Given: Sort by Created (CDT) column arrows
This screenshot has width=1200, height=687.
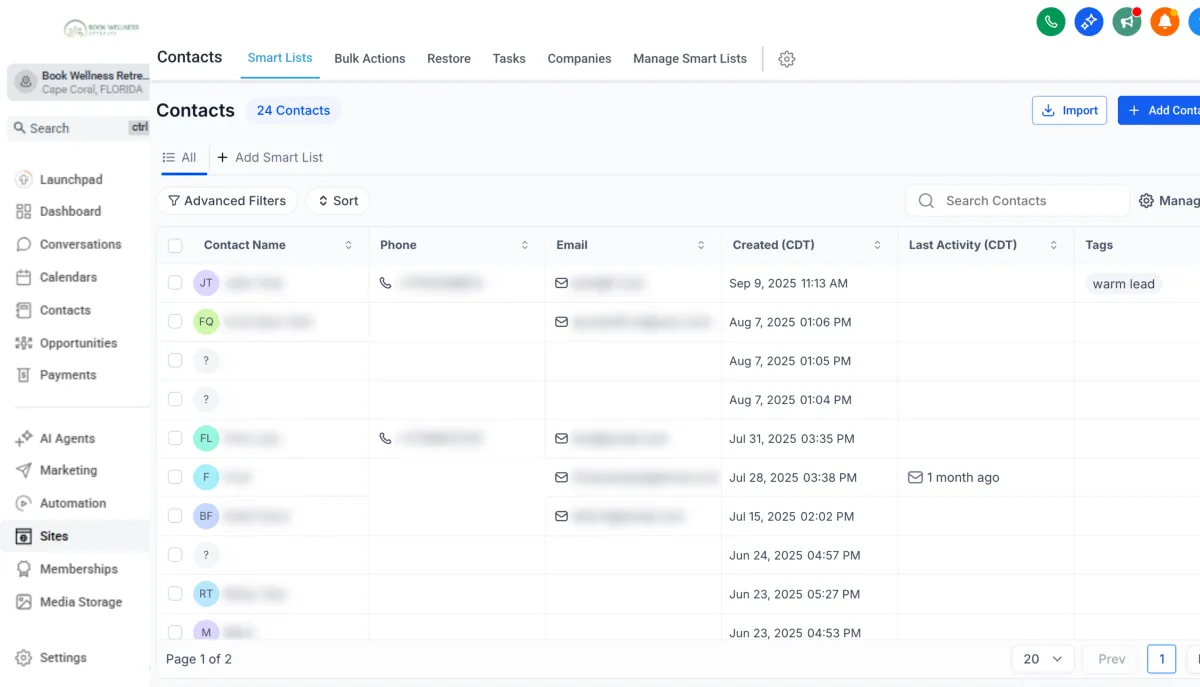Looking at the screenshot, I should point(877,245).
